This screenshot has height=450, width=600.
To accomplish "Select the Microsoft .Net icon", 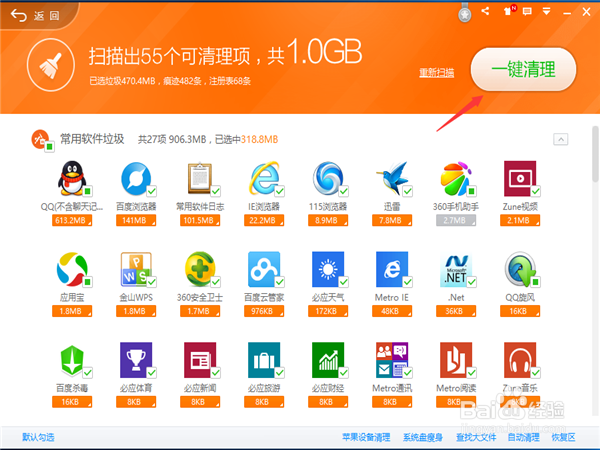I will (456, 269).
